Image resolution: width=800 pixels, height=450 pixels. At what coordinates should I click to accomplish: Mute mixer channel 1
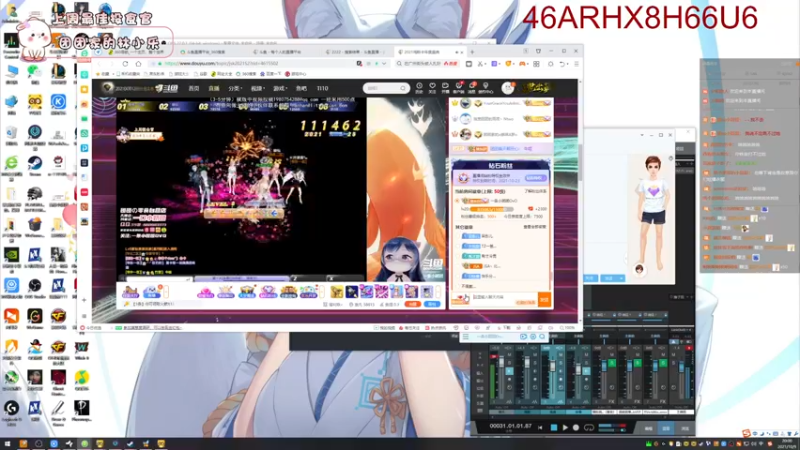(x=510, y=355)
